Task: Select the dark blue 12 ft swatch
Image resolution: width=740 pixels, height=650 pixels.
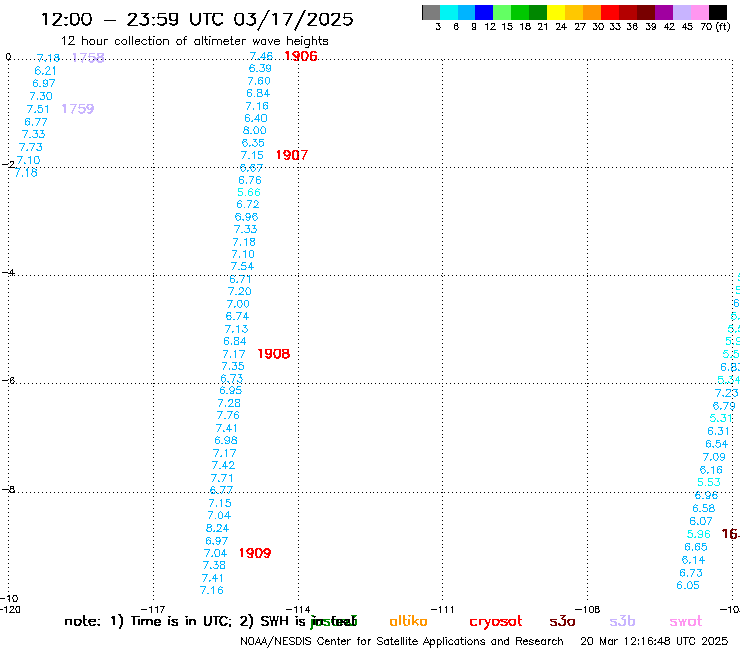Action: pyautogui.click(x=484, y=12)
